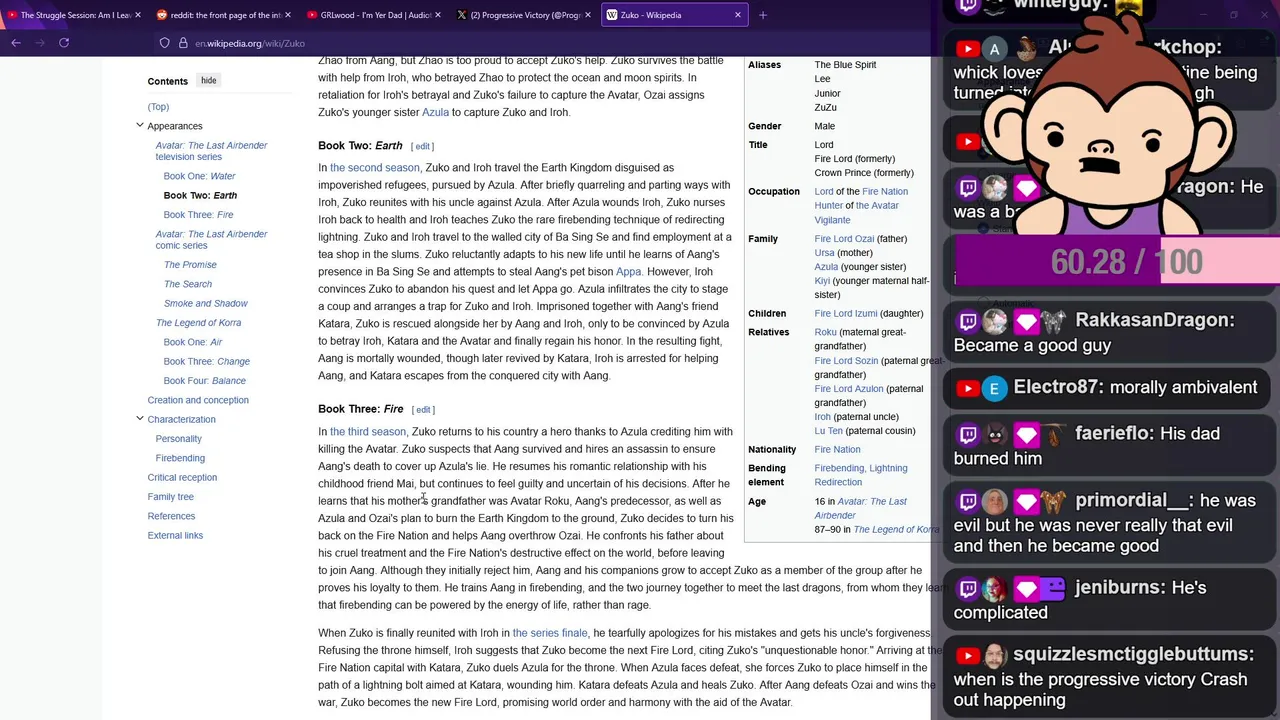Viewport: 1280px width, 720px height.
Task: Go to Creation and conception section
Action: [198, 400]
